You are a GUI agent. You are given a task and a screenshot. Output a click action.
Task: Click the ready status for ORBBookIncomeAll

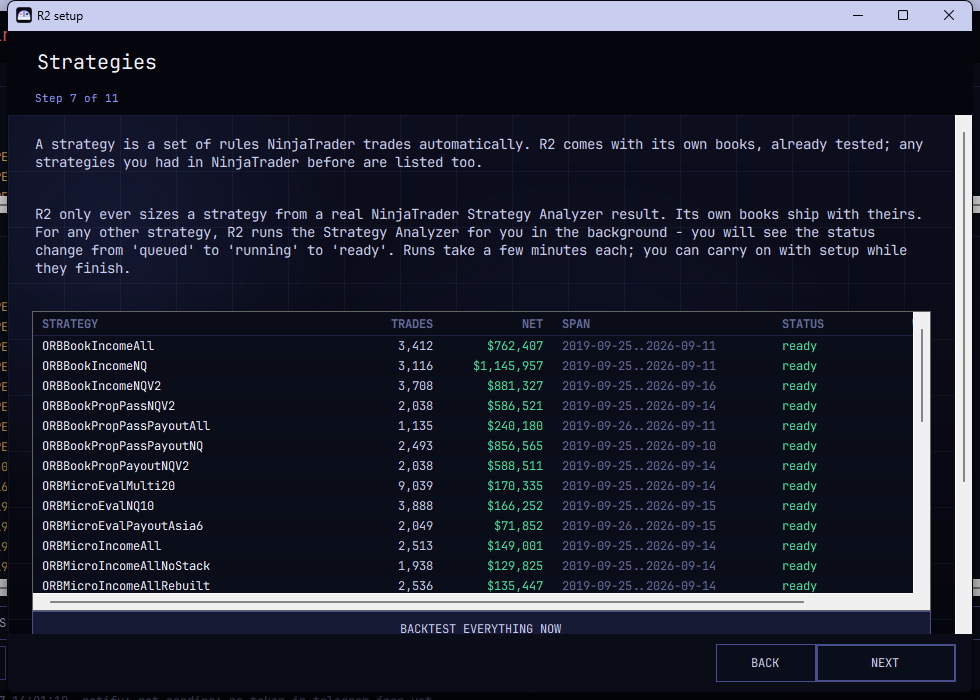pos(799,346)
